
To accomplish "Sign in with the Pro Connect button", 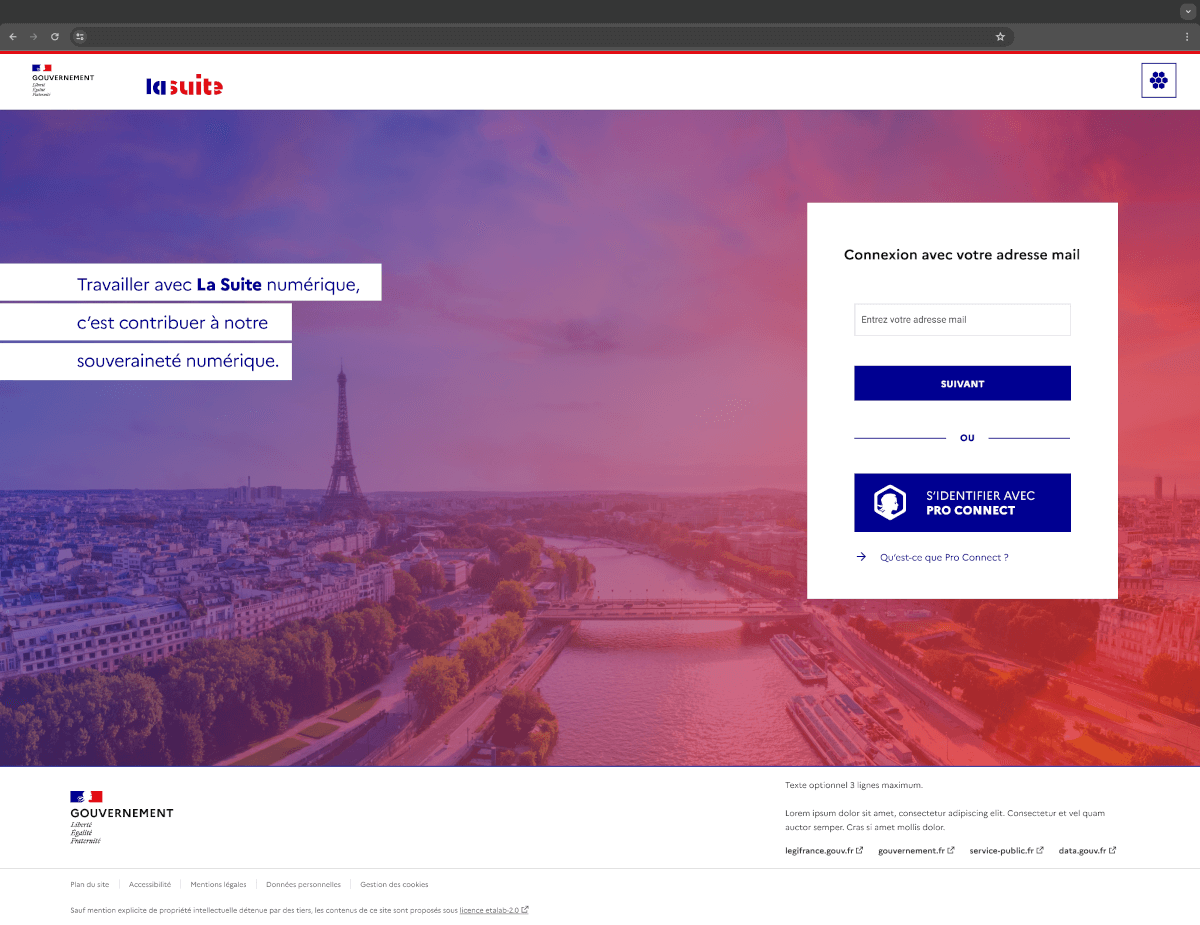I will pyautogui.click(x=962, y=503).
